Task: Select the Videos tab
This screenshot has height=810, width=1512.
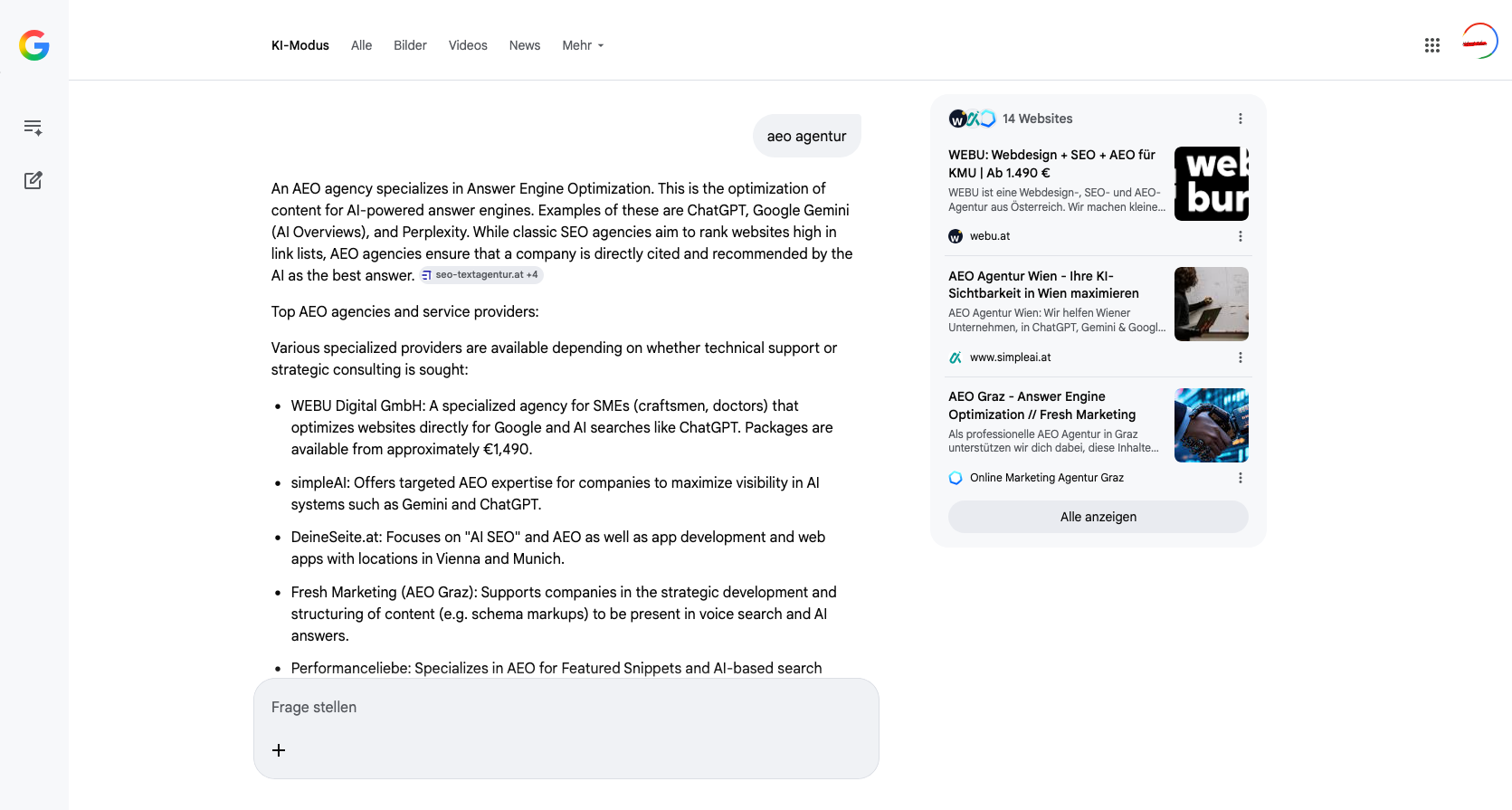Action: point(468,45)
